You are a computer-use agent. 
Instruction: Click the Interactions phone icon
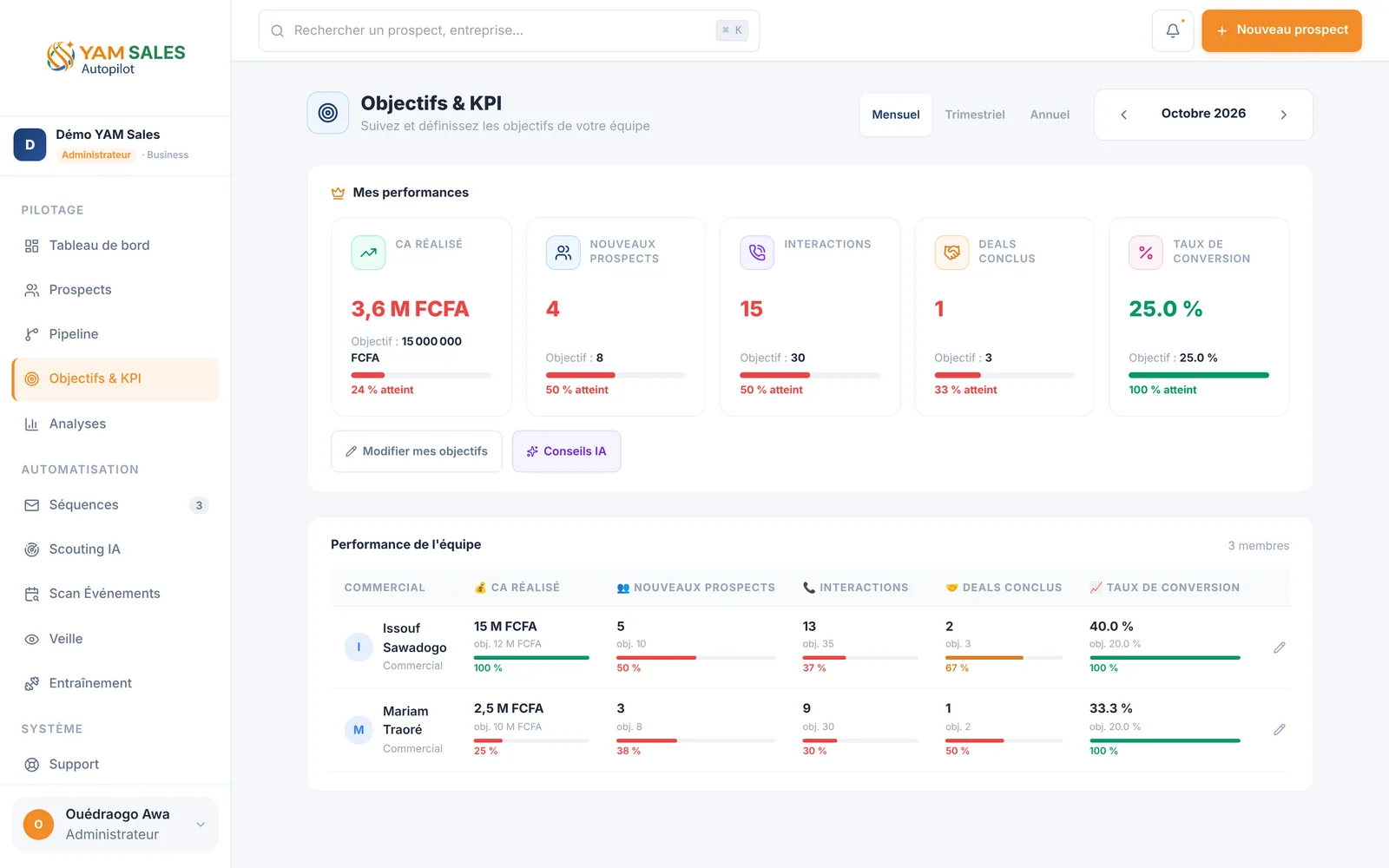757,253
